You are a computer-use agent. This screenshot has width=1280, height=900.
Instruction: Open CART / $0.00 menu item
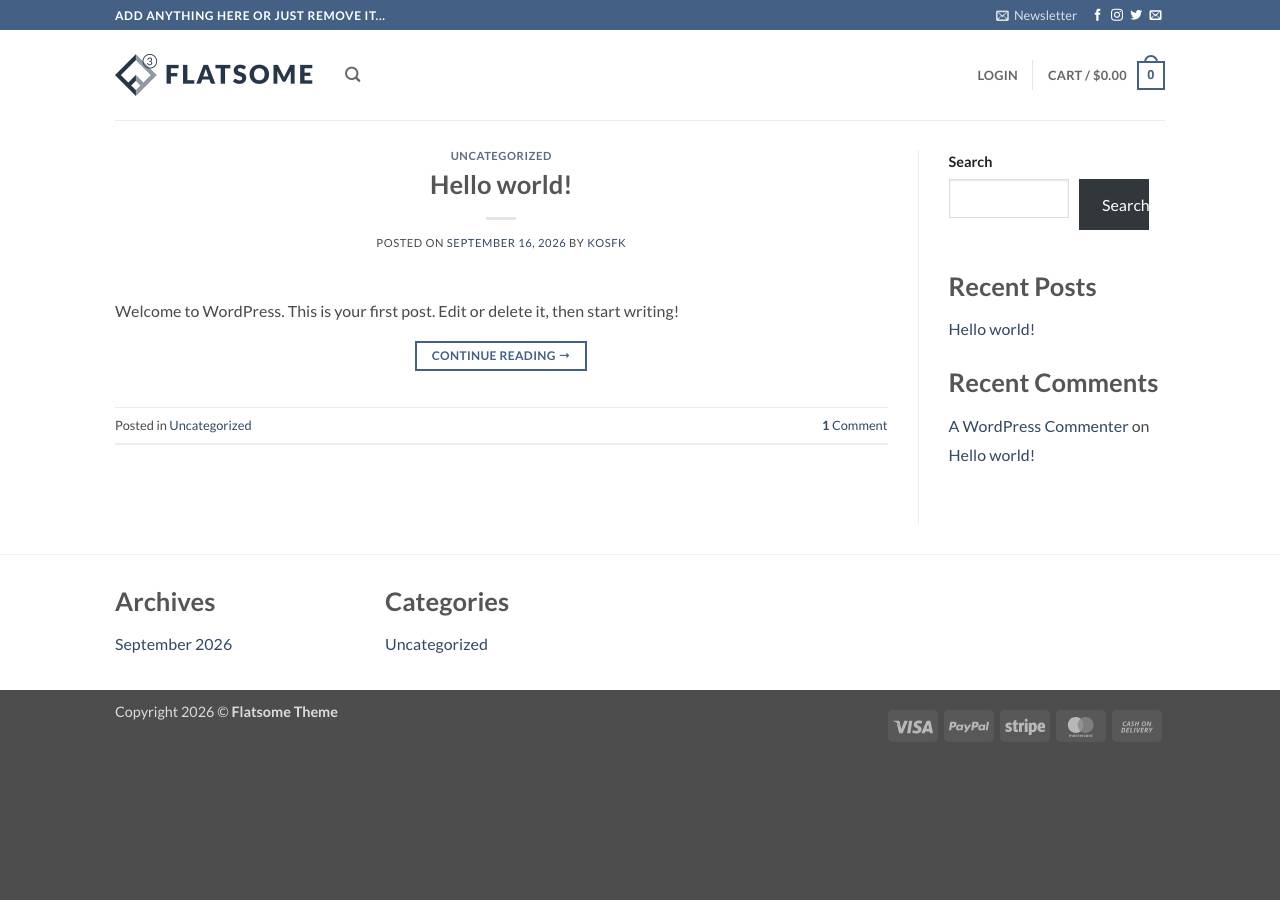[1087, 75]
